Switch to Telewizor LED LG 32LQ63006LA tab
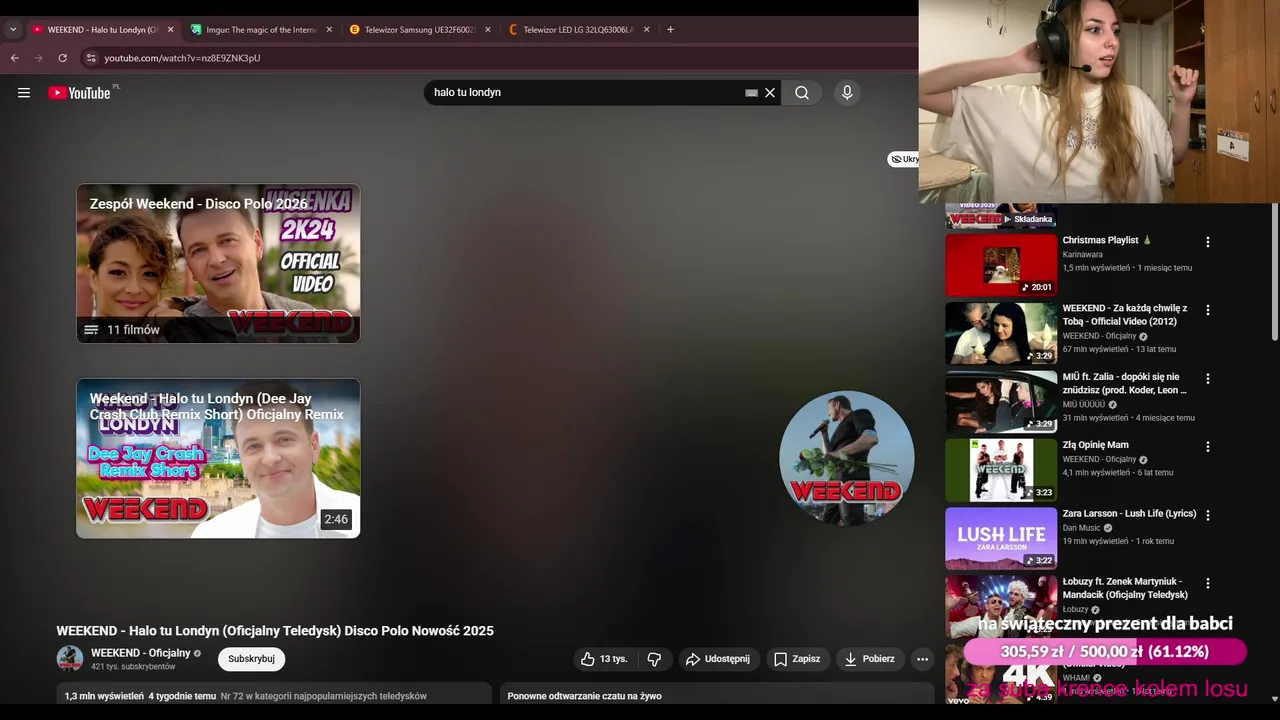This screenshot has width=1280, height=720. 578,30
